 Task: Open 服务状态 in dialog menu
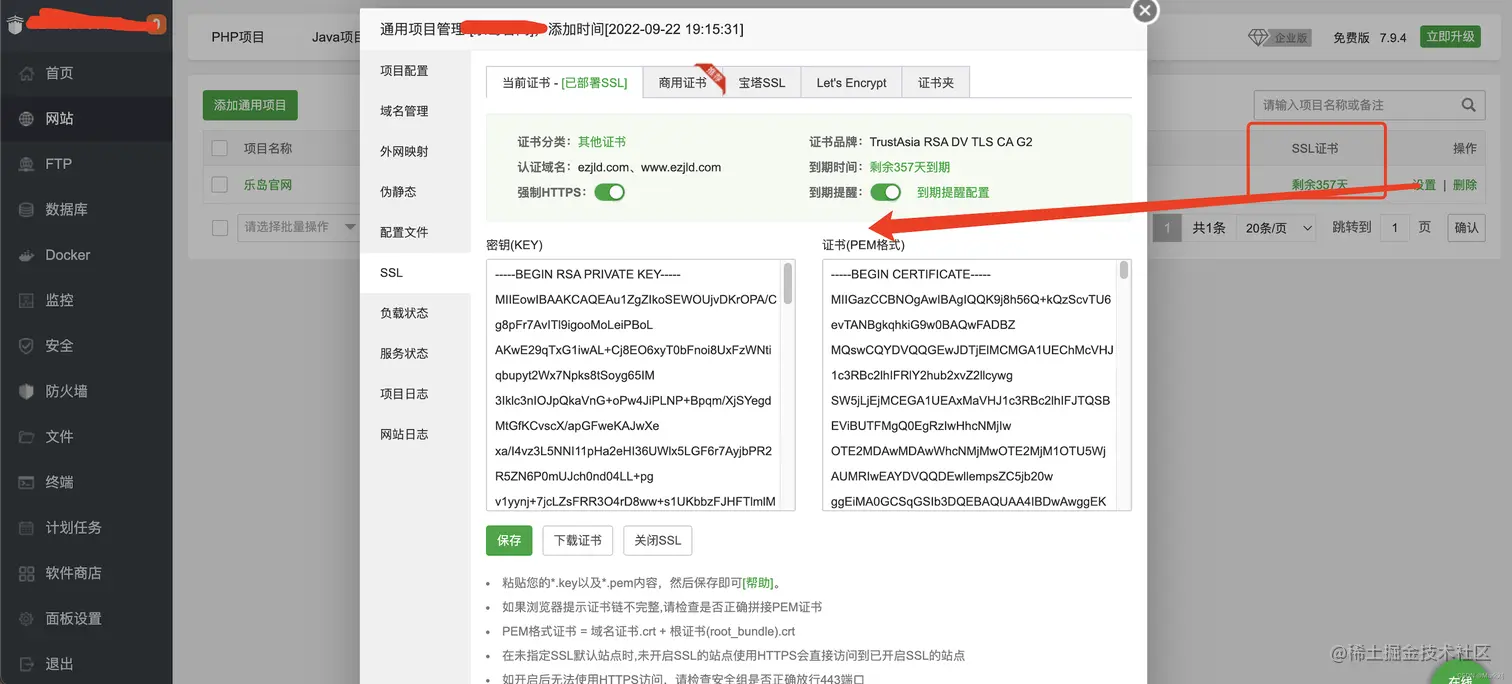coord(415,353)
